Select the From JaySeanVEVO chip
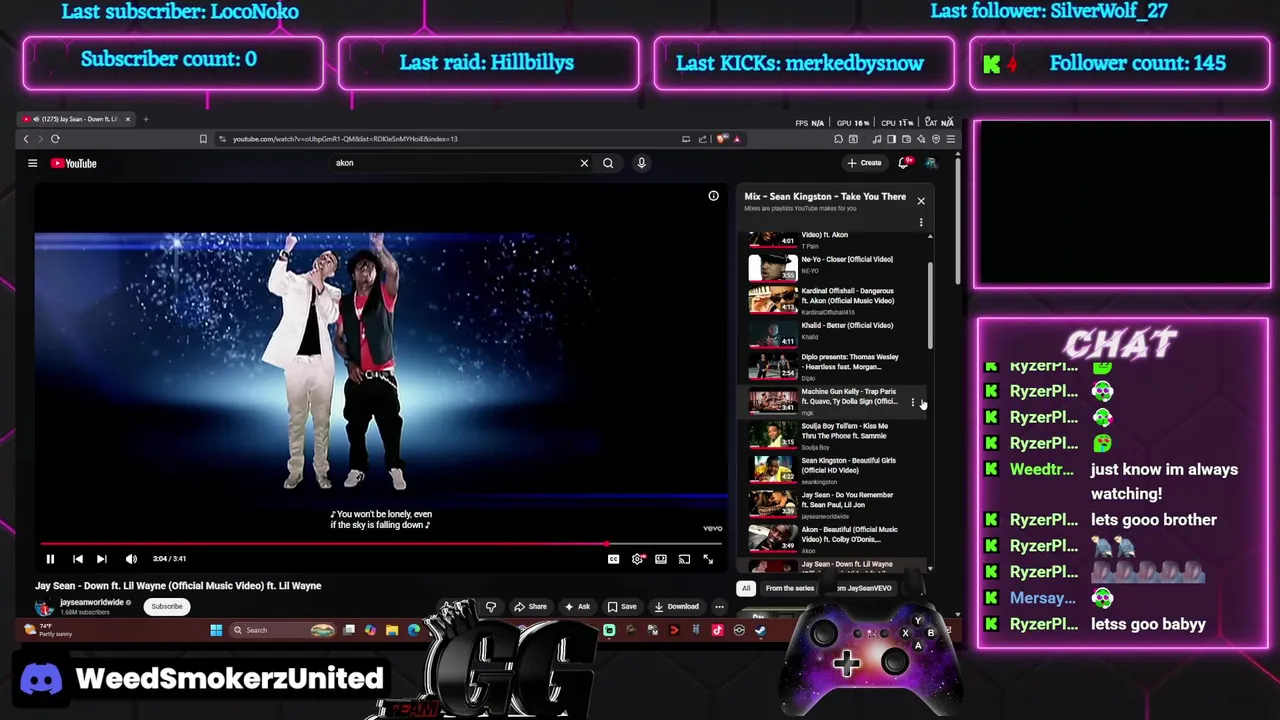This screenshot has height=720, width=1280. pos(863,588)
